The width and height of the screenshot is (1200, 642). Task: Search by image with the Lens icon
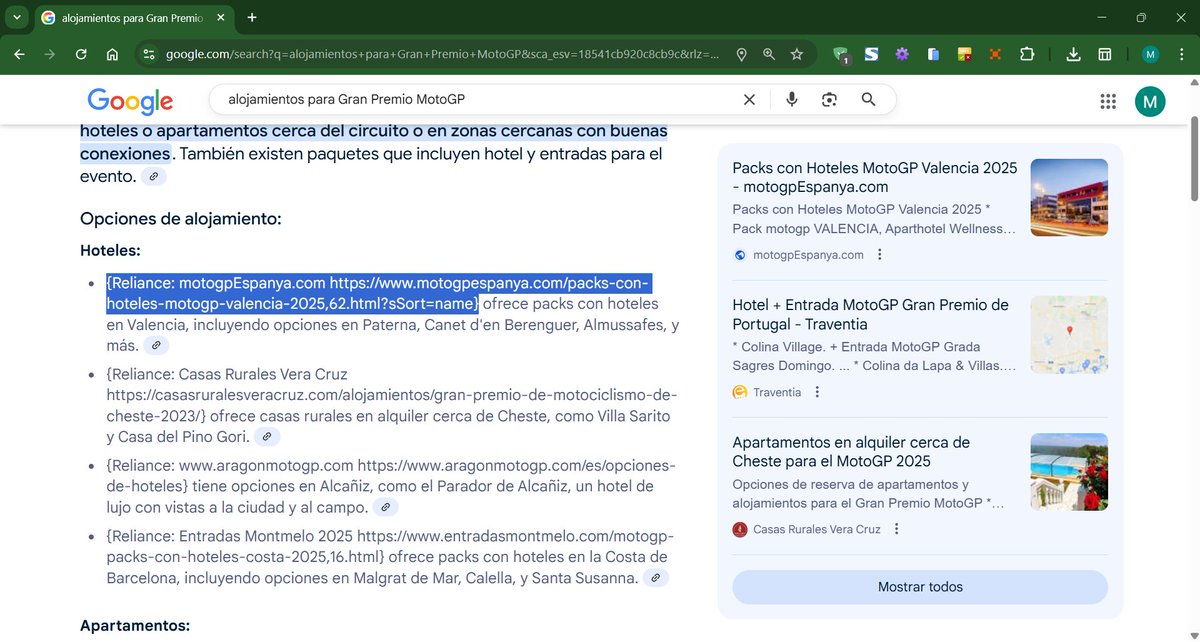click(x=829, y=100)
